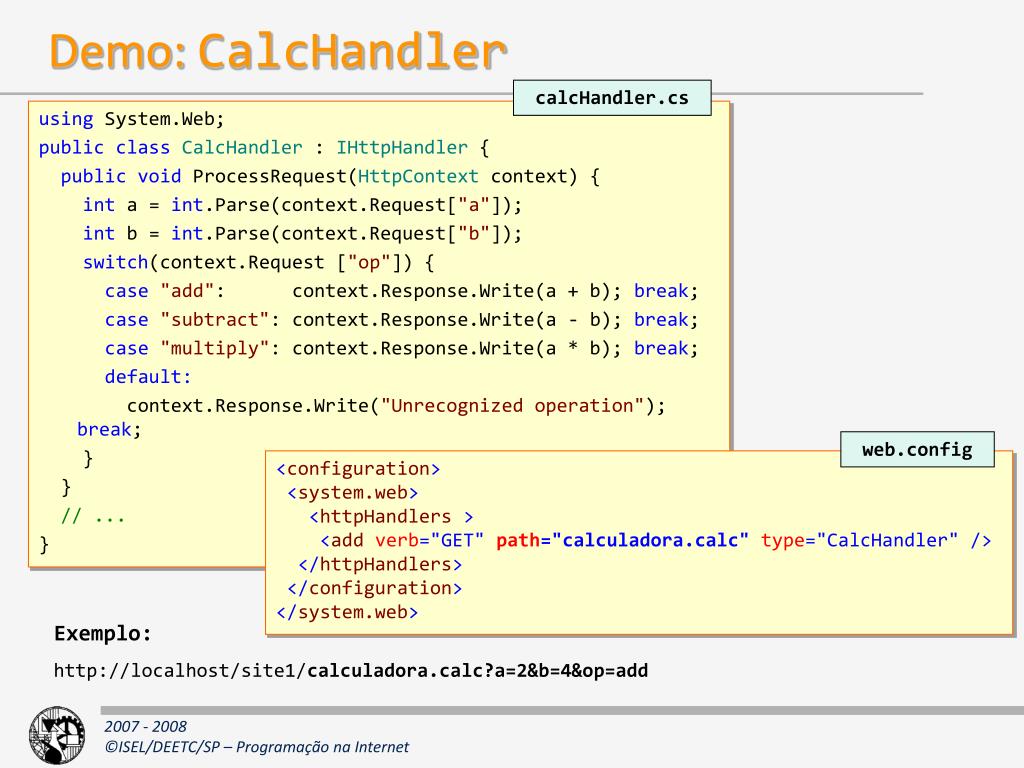The image size is (1024, 768).
Task: Click the case "add" code line
Action: (x=401, y=291)
